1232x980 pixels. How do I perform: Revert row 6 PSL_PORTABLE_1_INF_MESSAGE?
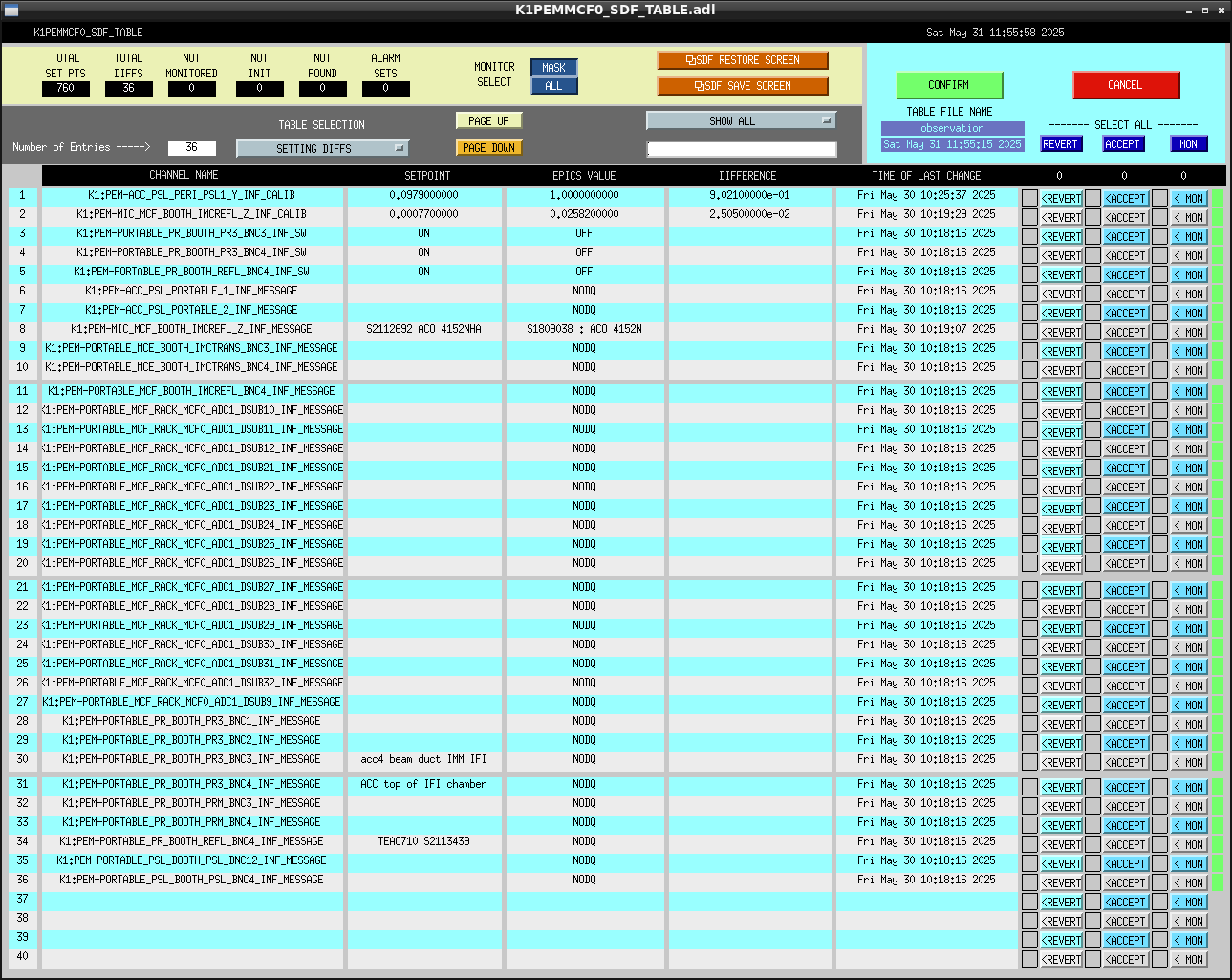click(x=1061, y=294)
